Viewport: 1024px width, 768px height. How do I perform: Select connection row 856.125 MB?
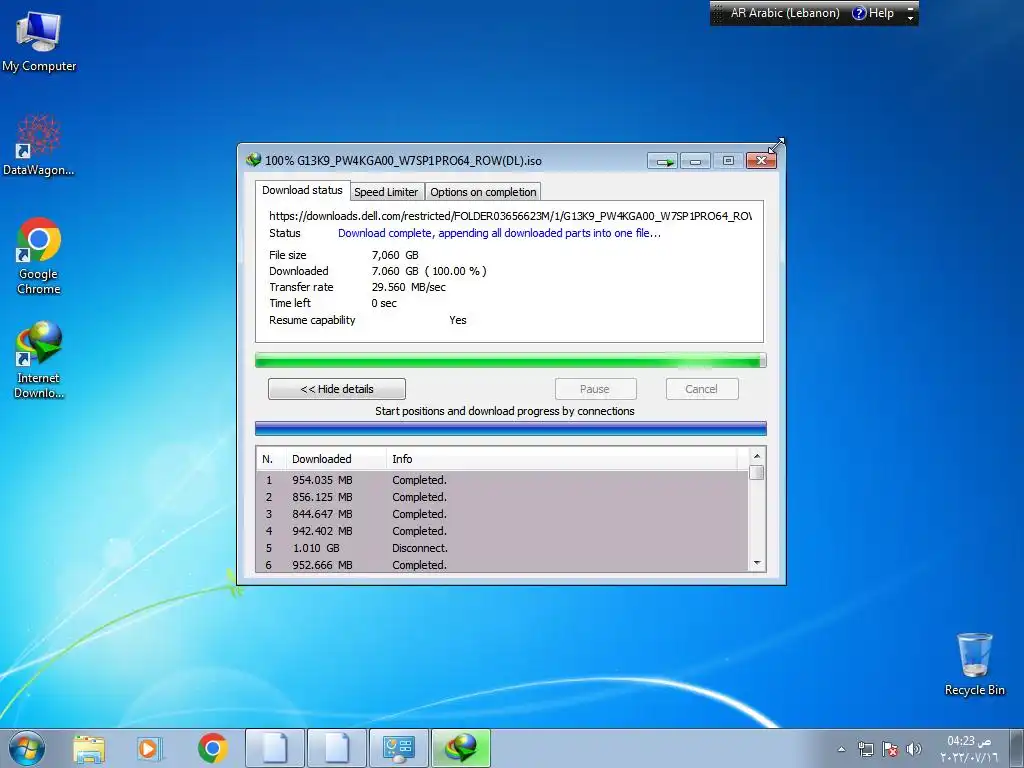point(502,497)
